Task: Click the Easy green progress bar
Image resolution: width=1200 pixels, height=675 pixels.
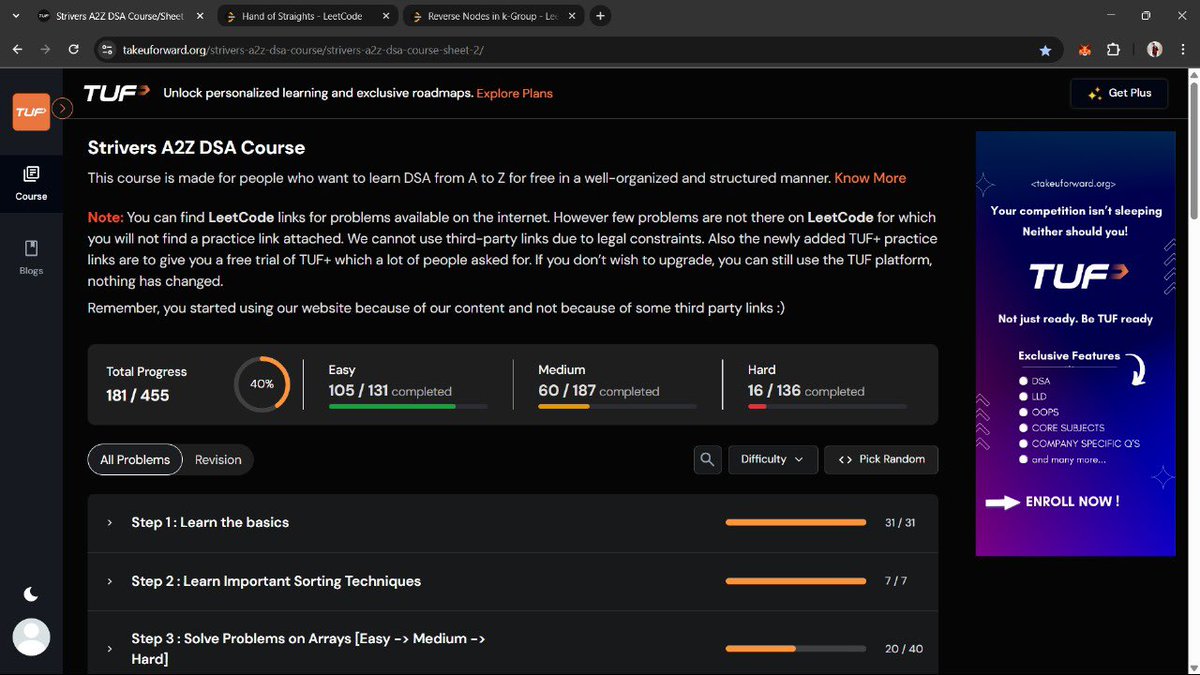Action: click(408, 406)
